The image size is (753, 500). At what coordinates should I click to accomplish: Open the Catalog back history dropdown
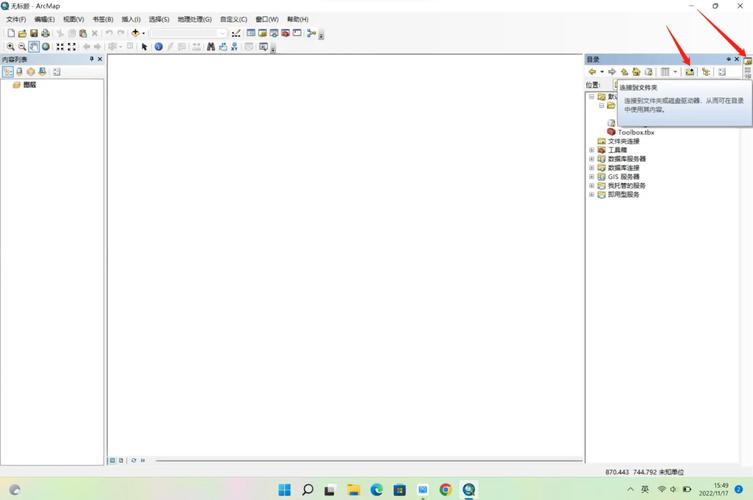(602, 72)
